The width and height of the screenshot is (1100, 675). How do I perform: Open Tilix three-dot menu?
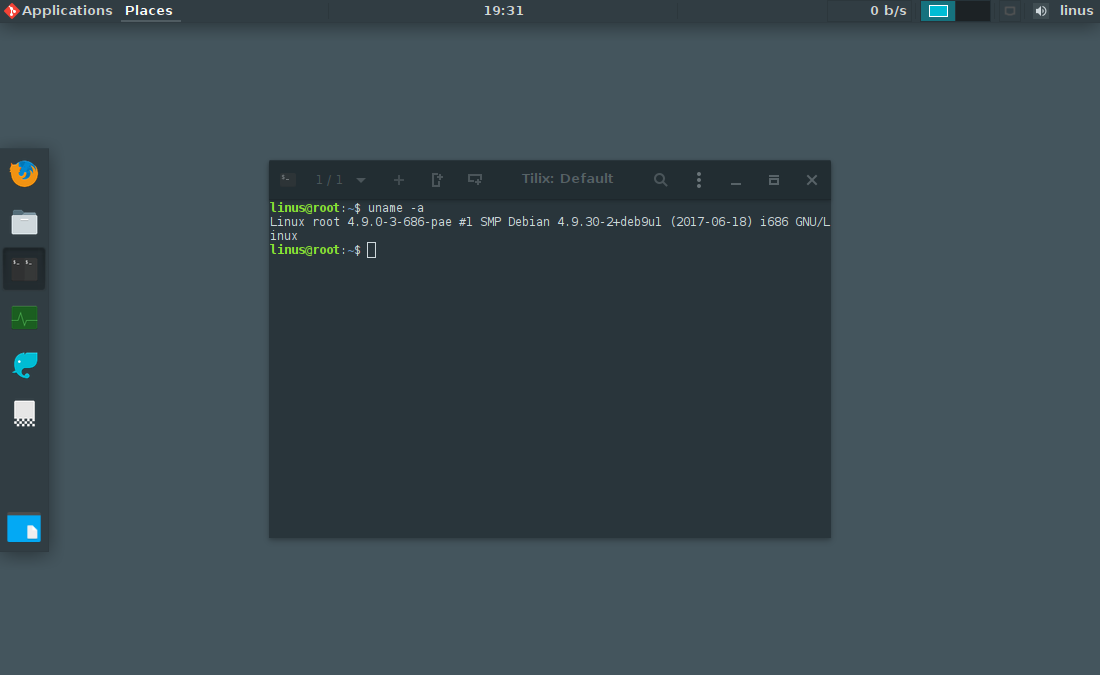pyautogui.click(x=699, y=180)
